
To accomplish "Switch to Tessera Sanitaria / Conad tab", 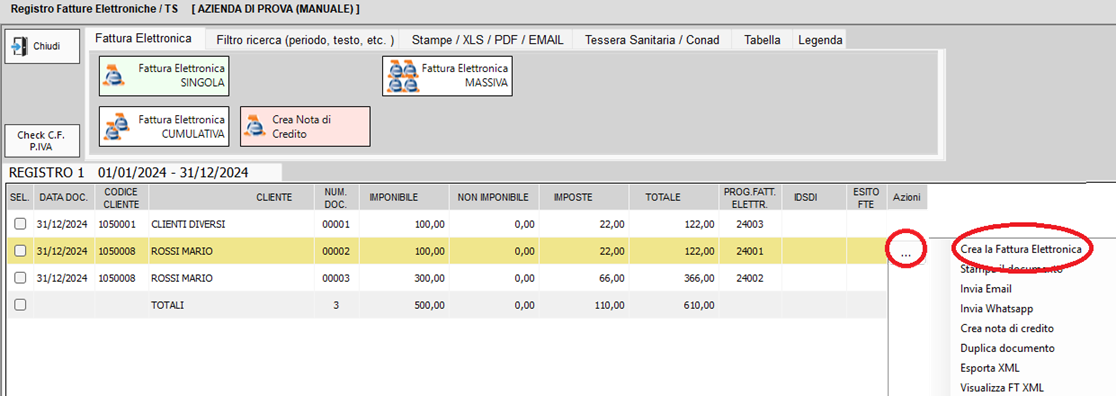I will tap(652, 40).
